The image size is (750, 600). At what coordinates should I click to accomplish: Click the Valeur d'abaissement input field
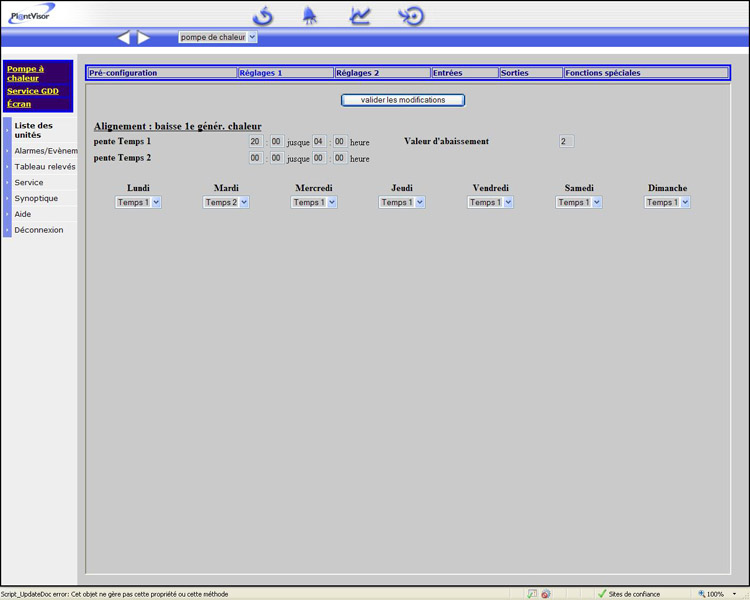click(x=566, y=142)
